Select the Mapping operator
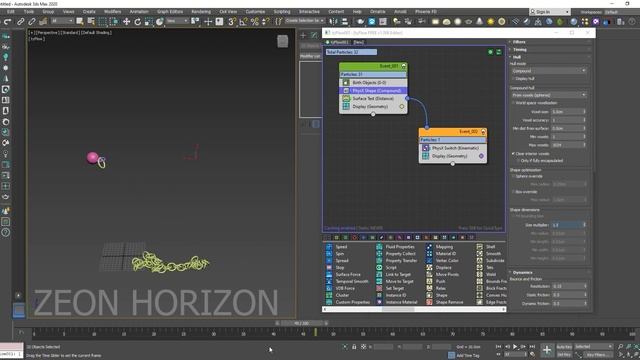Screen dimensions: 640x360 pos(440,247)
